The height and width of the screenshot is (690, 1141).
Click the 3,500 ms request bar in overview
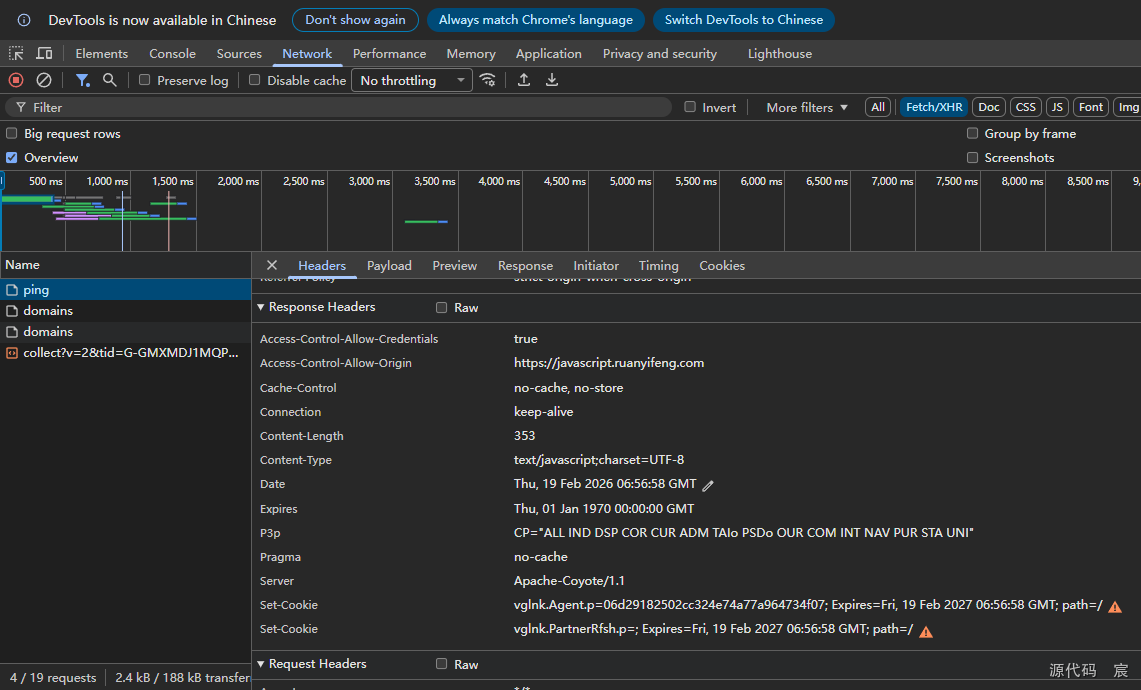pos(426,221)
